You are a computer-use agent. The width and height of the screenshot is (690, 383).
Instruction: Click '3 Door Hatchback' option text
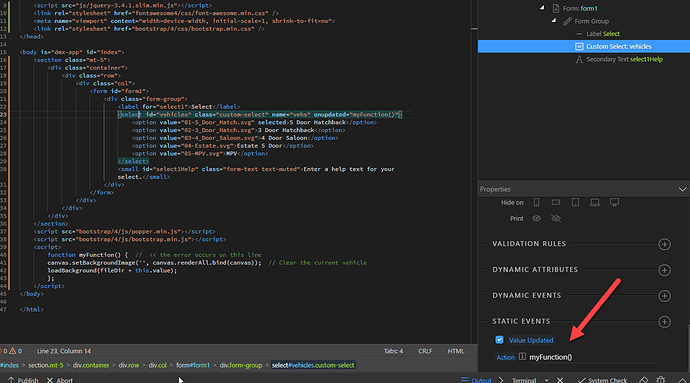pos(286,130)
